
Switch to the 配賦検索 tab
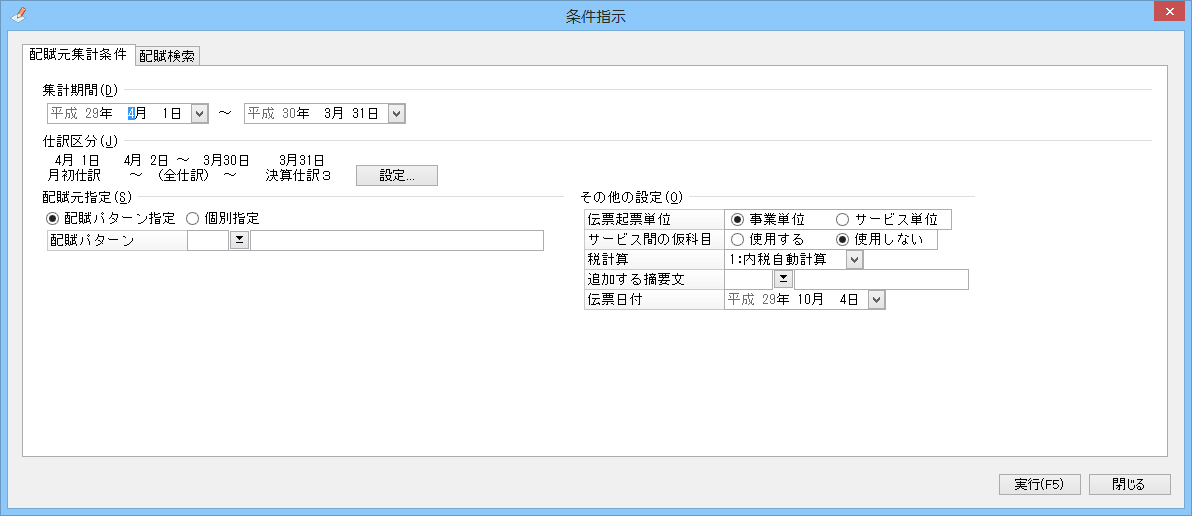click(x=167, y=56)
